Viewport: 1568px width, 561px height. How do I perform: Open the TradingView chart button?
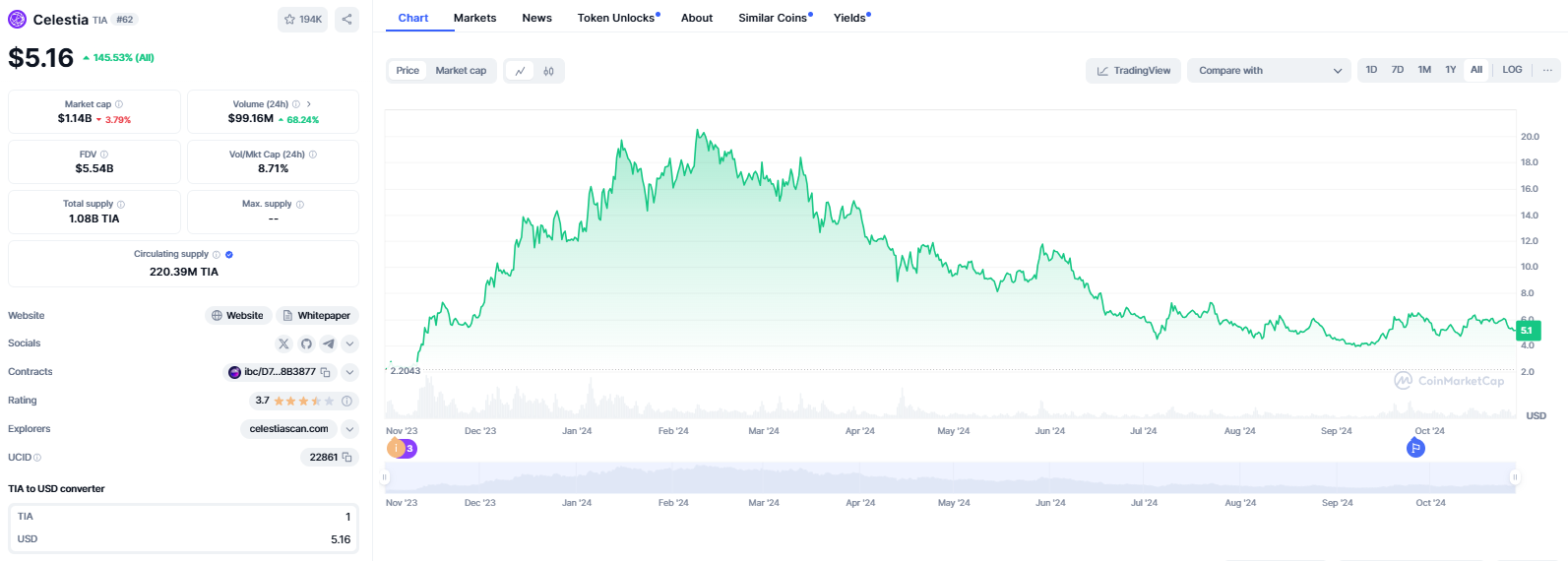[x=1133, y=71]
